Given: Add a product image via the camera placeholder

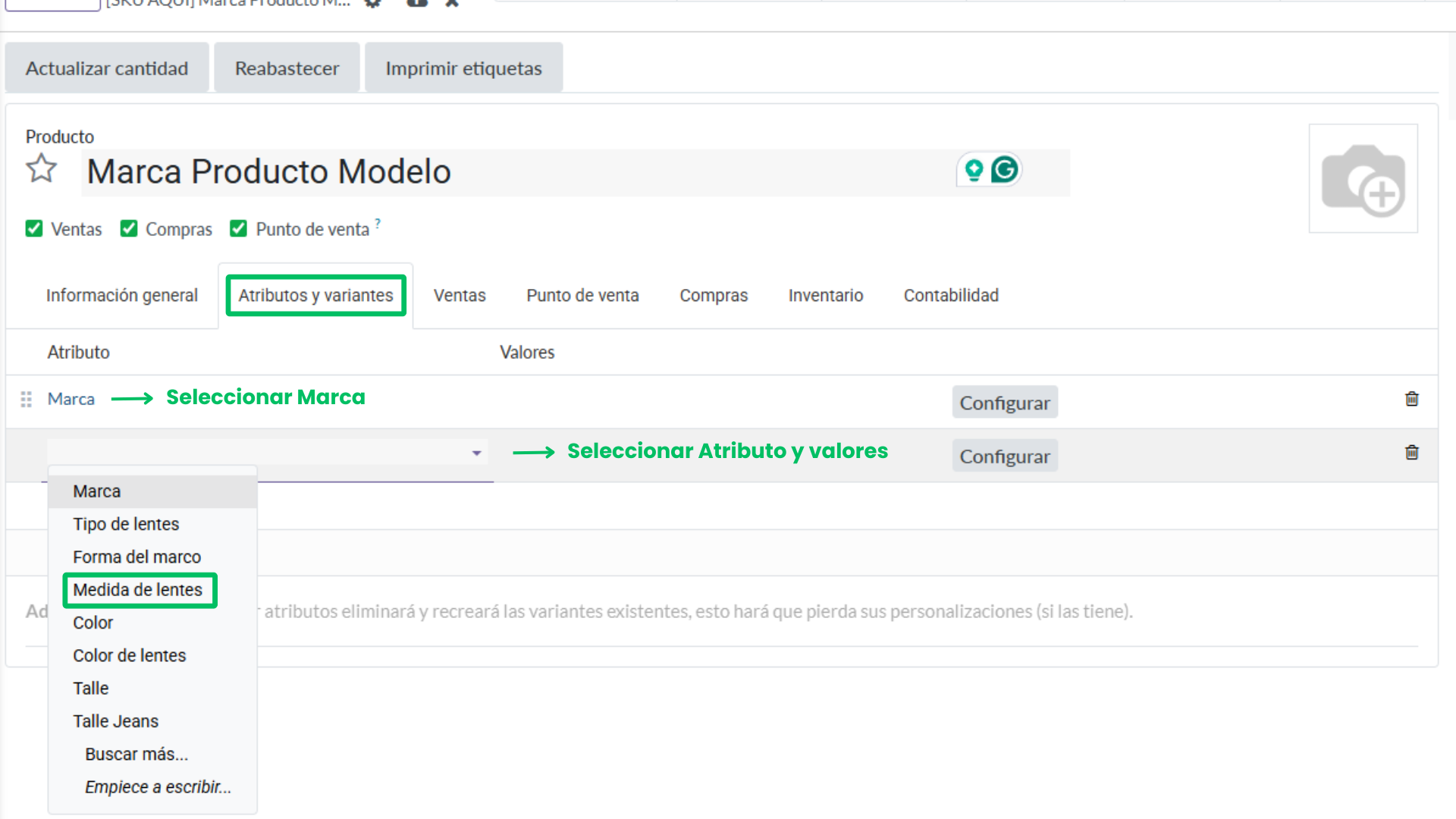Looking at the screenshot, I should tap(1363, 178).
